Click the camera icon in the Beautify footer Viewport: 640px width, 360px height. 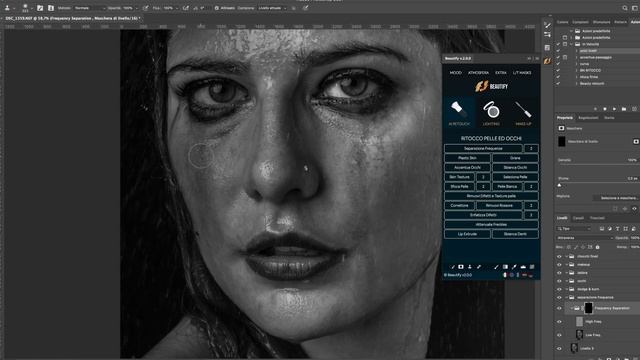(x=461, y=267)
